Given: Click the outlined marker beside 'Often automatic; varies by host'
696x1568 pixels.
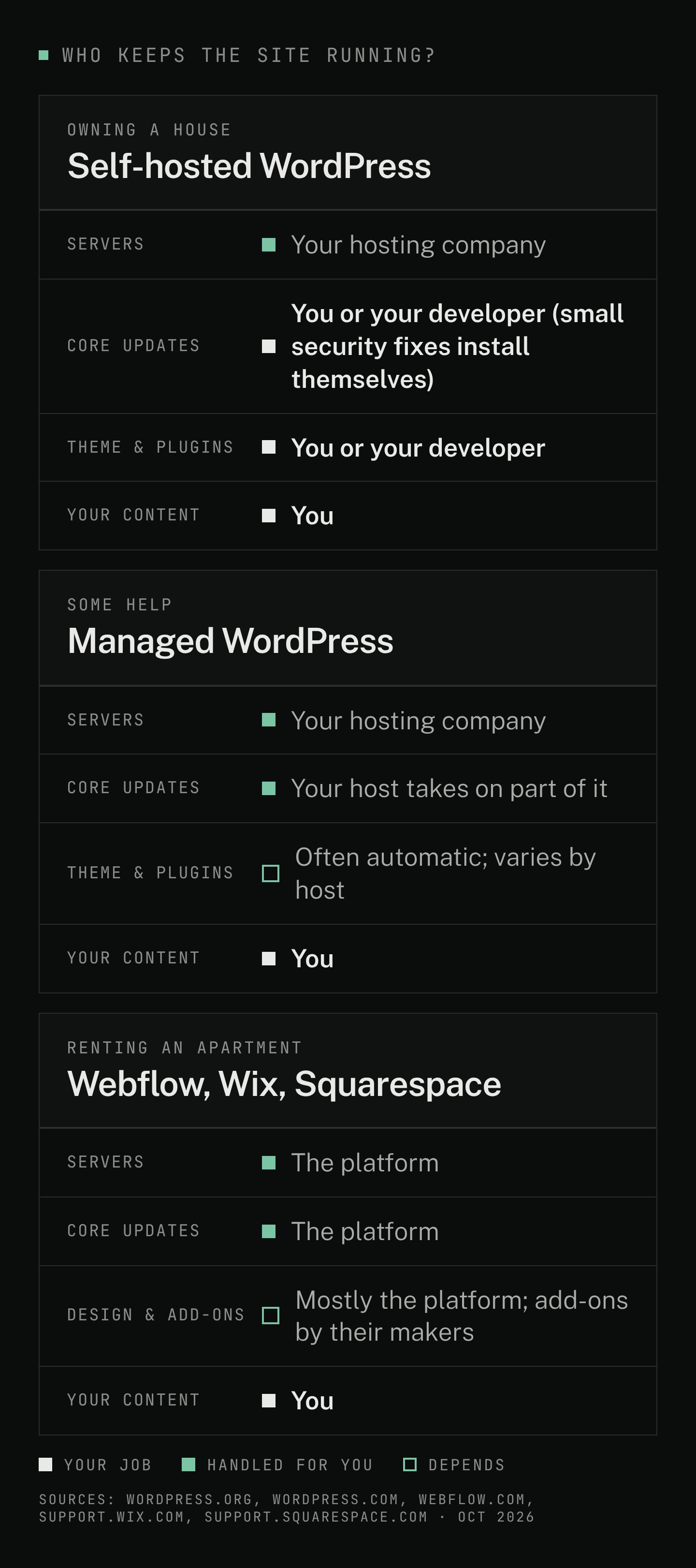Looking at the screenshot, I should (271, 873).
